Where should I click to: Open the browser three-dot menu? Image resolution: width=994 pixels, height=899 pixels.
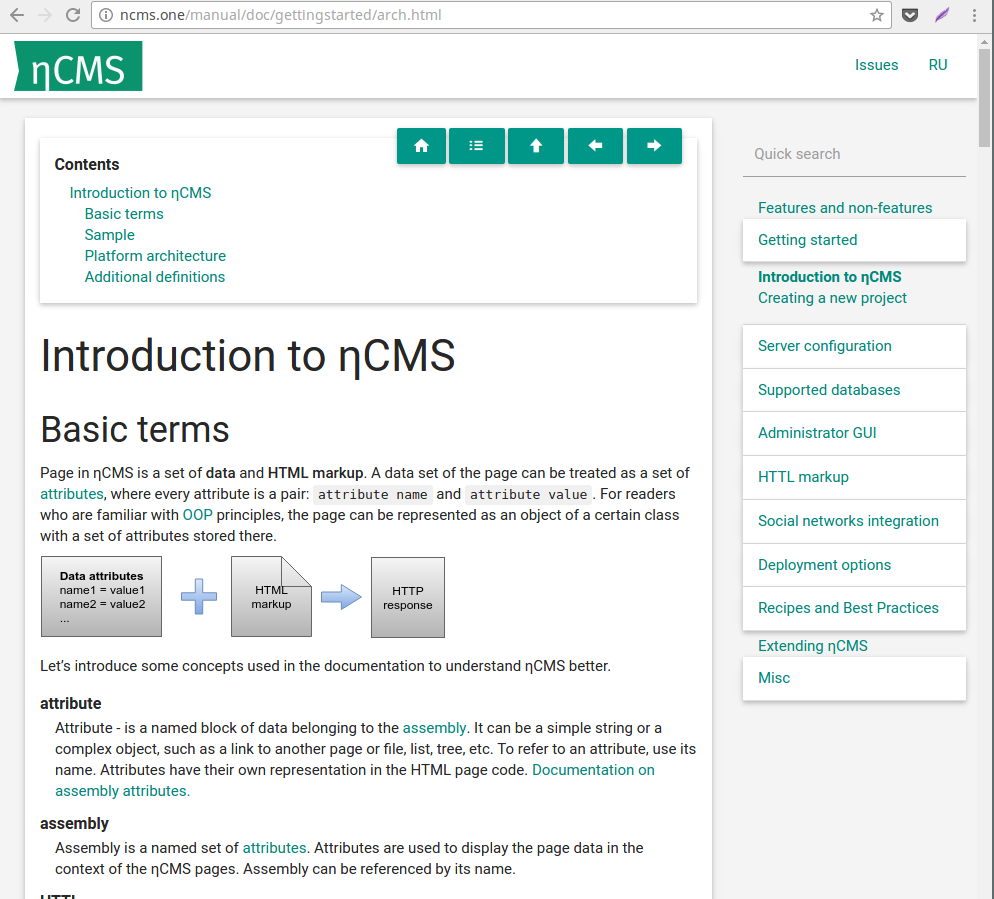pos(974,15)
